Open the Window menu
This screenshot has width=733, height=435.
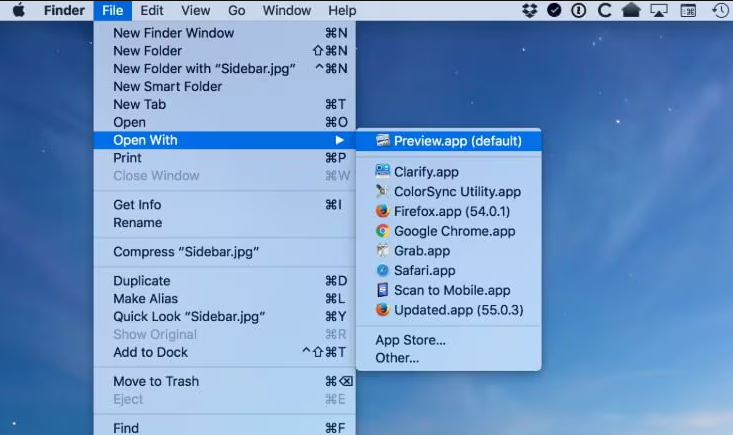point(287,10)
